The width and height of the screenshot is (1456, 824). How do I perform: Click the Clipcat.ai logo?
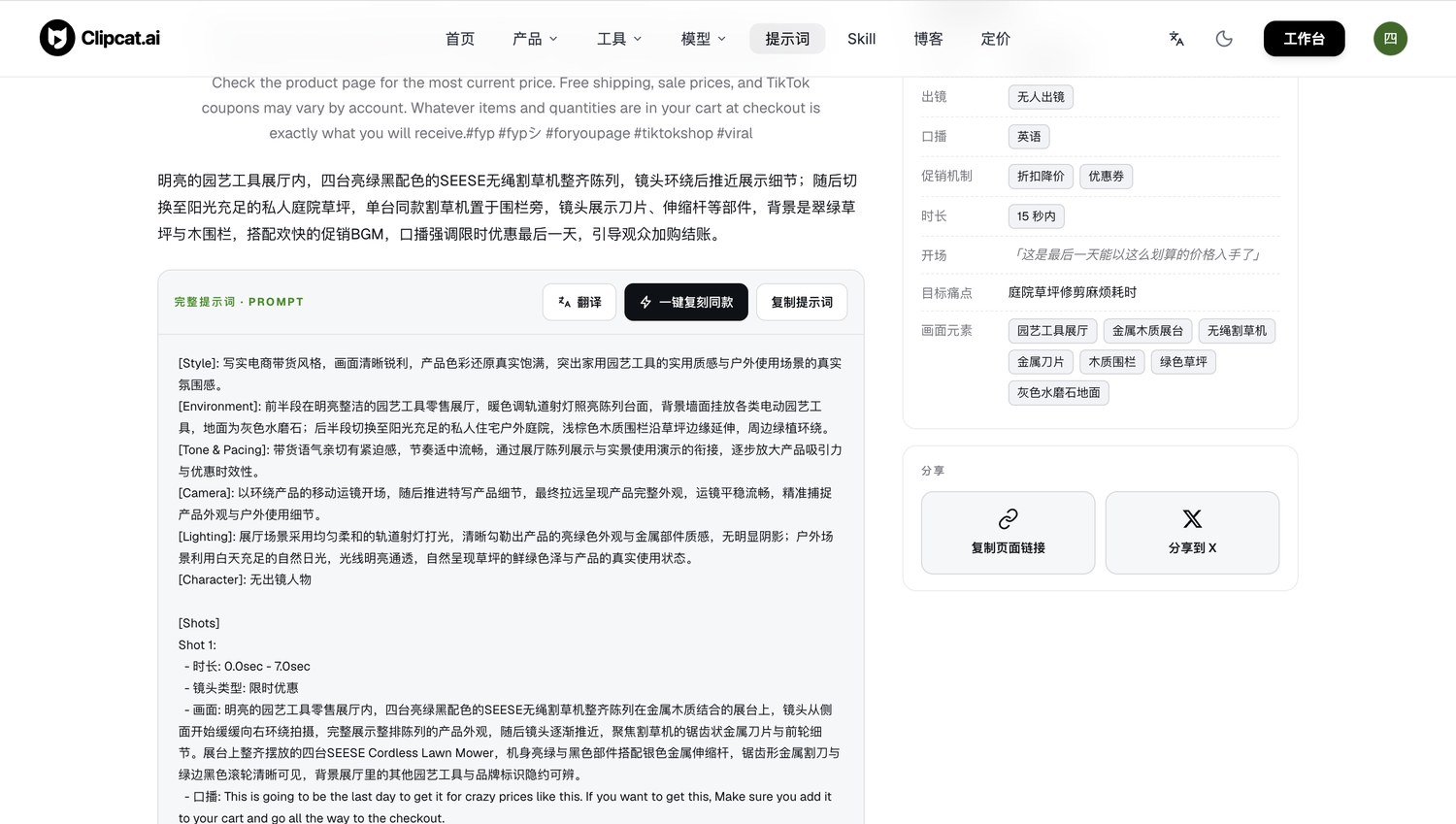pos(100,38)
